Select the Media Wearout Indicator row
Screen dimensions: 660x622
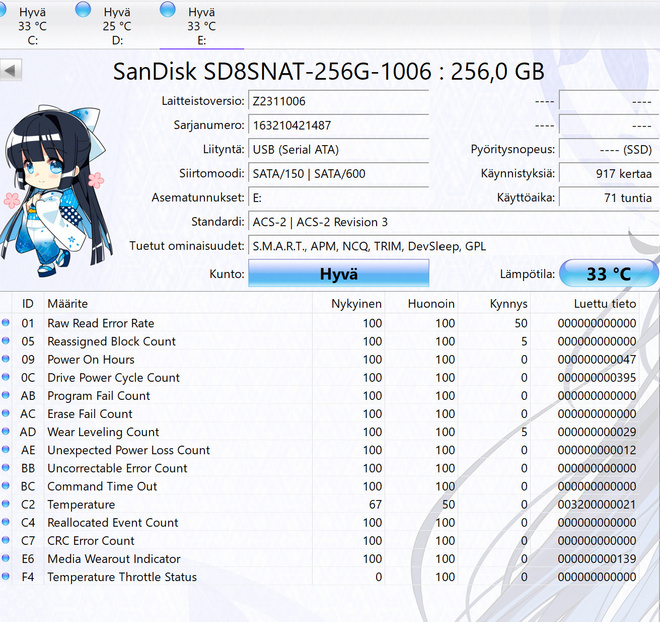pos(320,558)
